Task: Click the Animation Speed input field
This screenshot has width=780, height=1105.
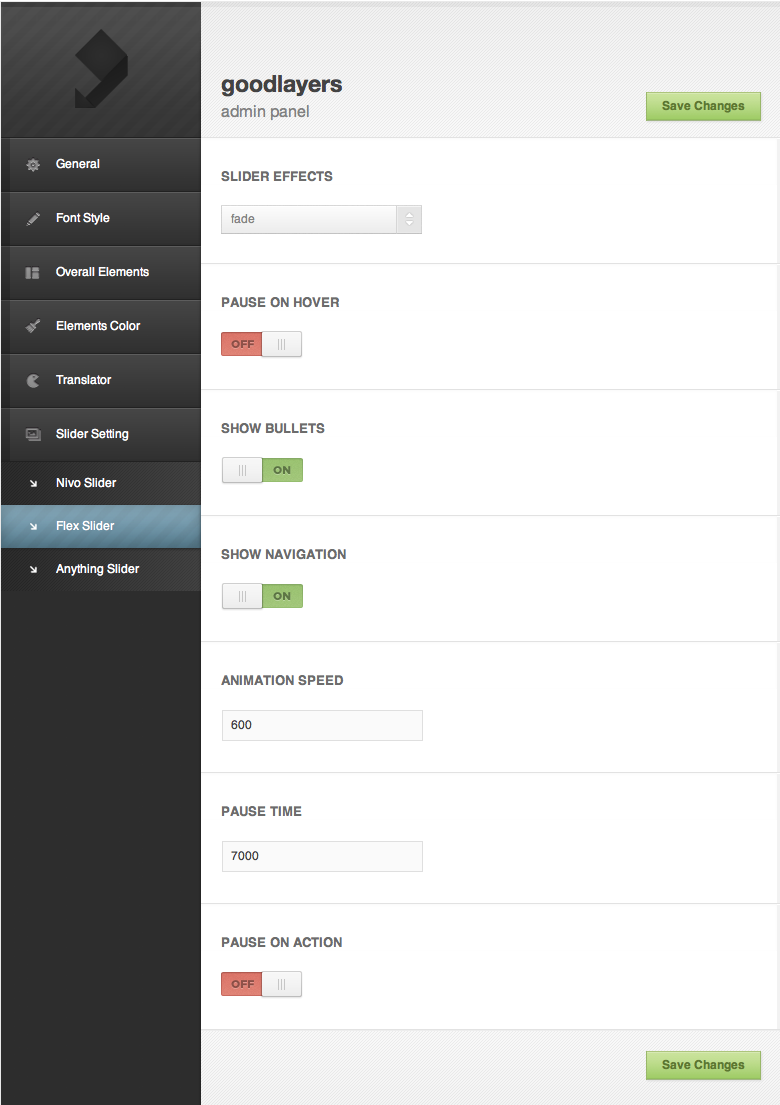Action: (322, 725)
